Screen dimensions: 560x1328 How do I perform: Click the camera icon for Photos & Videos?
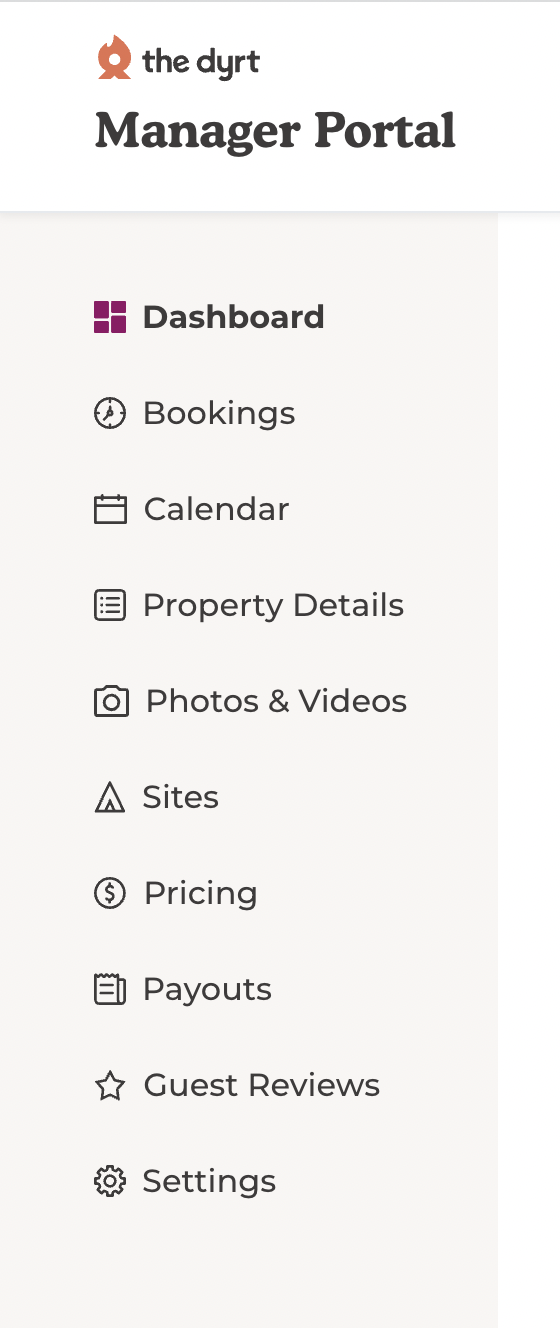(x=110, y=701)
